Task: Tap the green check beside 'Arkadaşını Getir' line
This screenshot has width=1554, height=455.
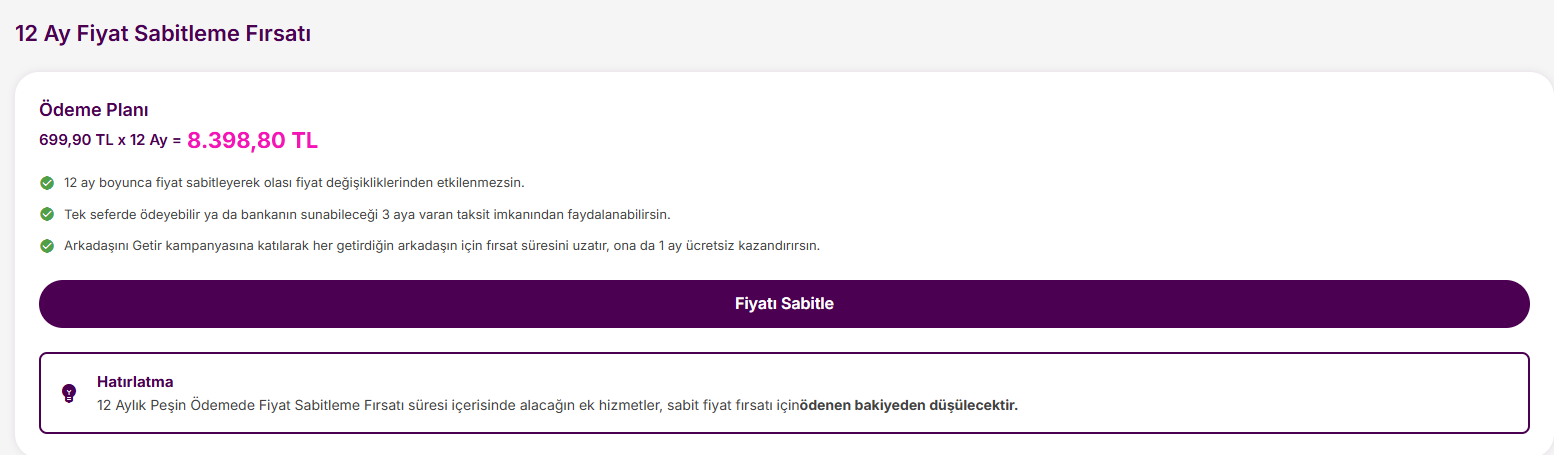Action: (47, 246)
